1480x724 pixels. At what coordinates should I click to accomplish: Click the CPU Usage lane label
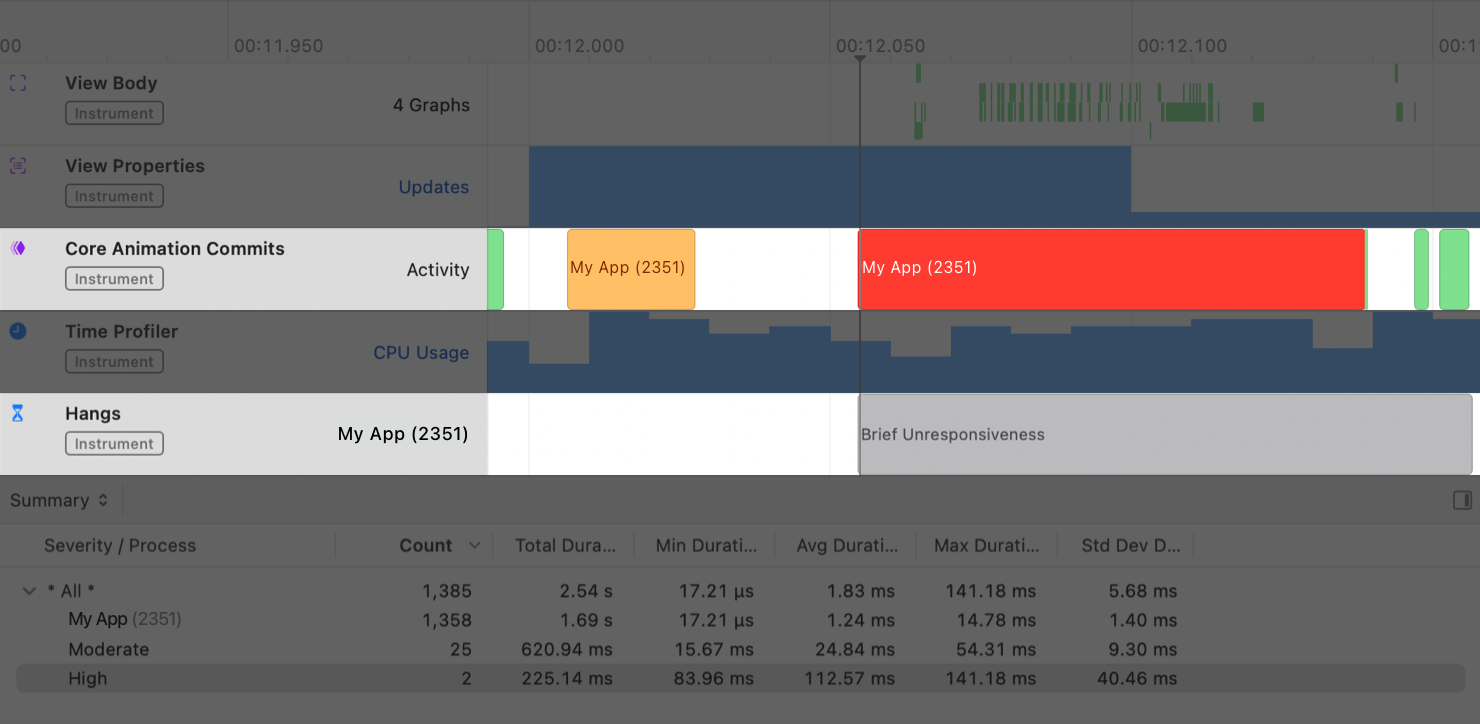point(421,352)
